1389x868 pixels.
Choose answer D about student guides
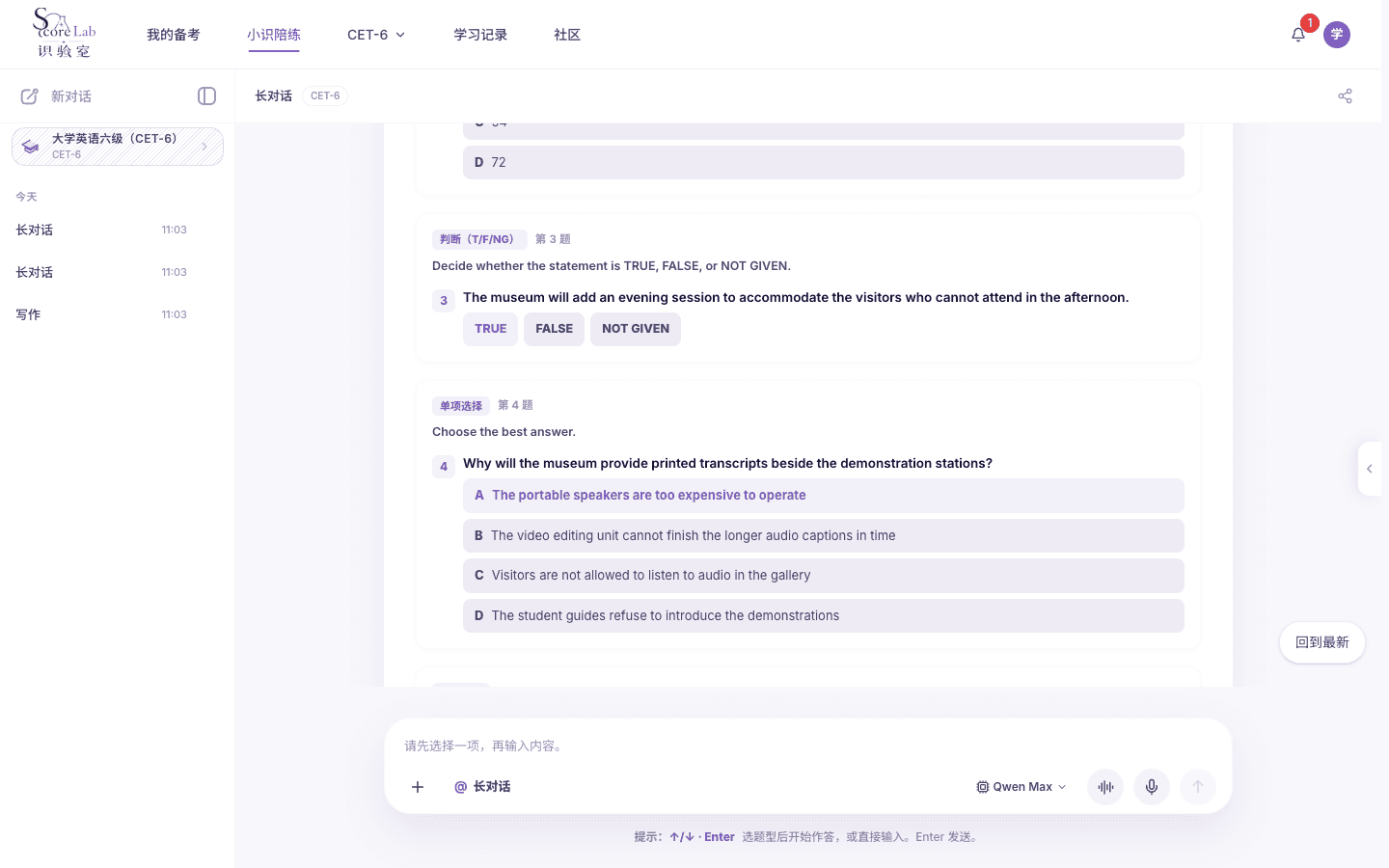(x=824, y=616)
